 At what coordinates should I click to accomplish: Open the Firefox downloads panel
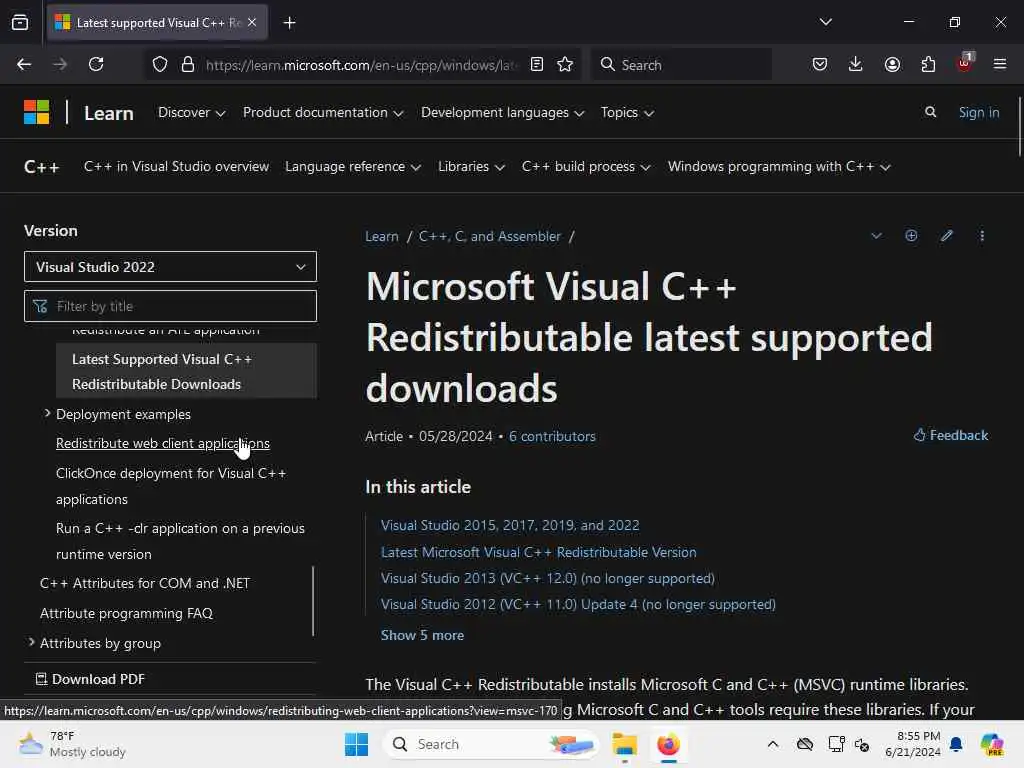click(x=856, y=64)
